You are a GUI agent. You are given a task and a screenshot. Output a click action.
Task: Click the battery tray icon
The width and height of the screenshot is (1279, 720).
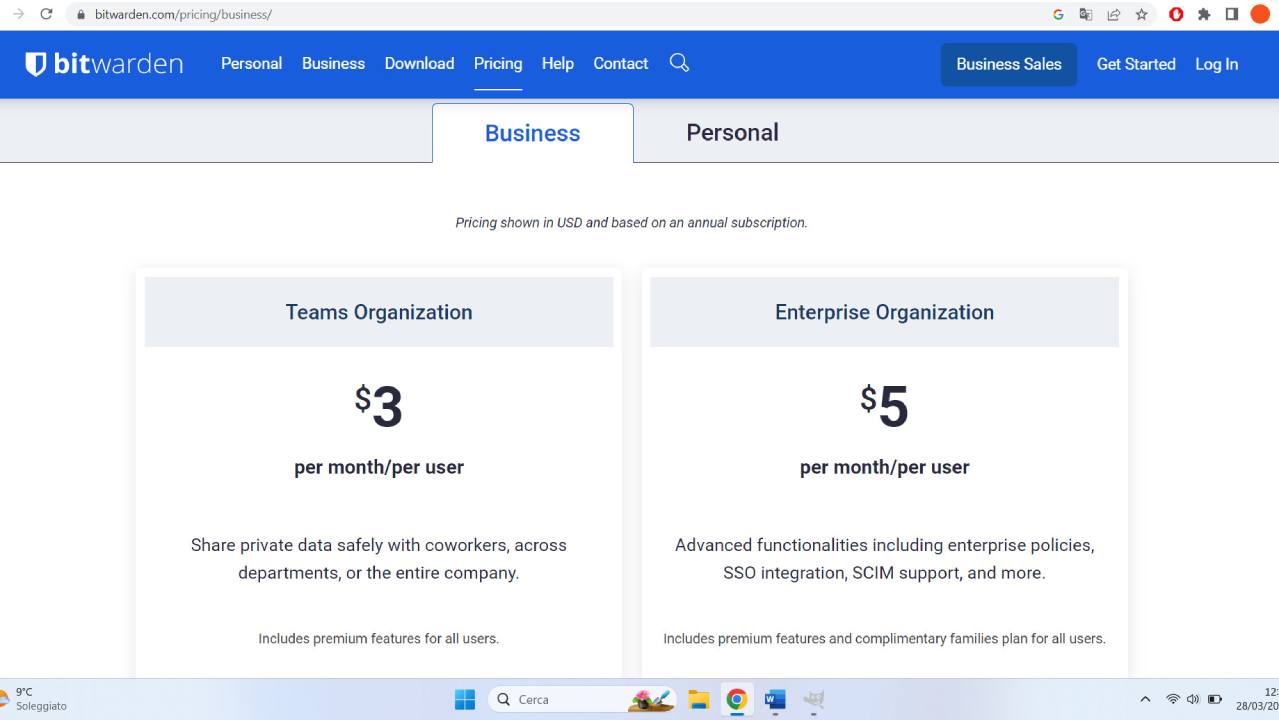pyautogui.click(x=1215, y=699)
